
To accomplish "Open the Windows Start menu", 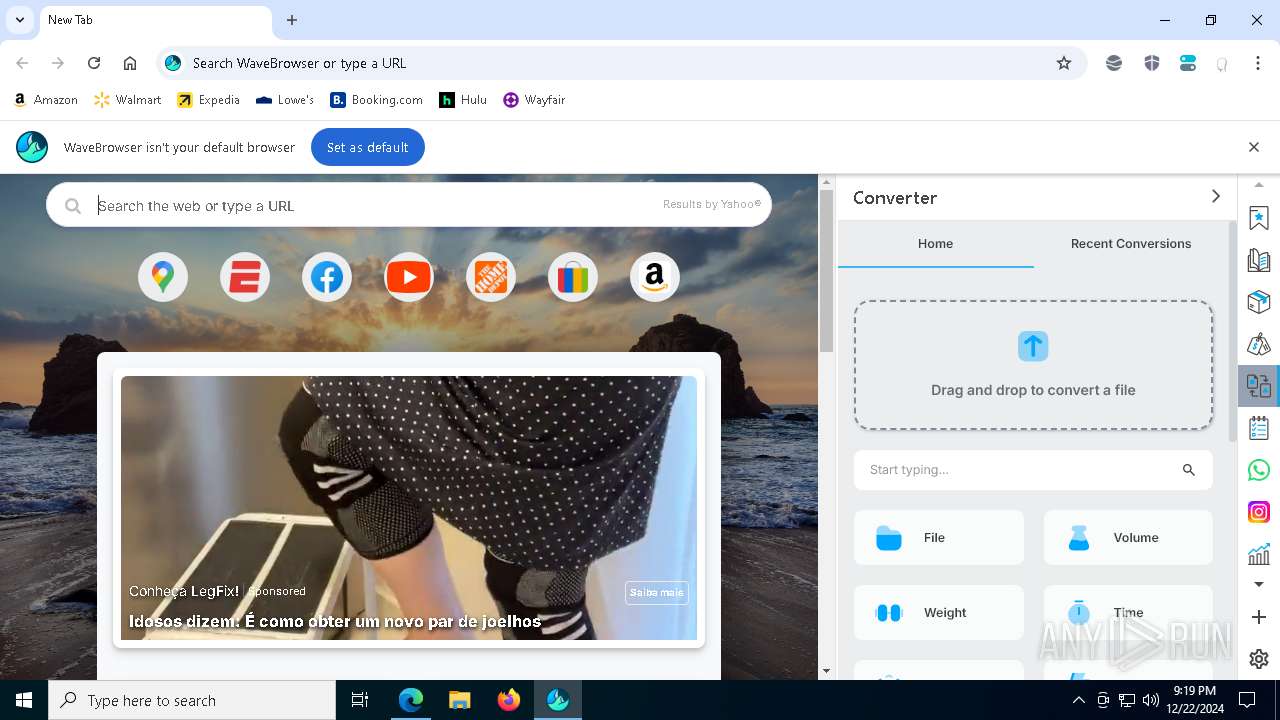I will (24, 700).
